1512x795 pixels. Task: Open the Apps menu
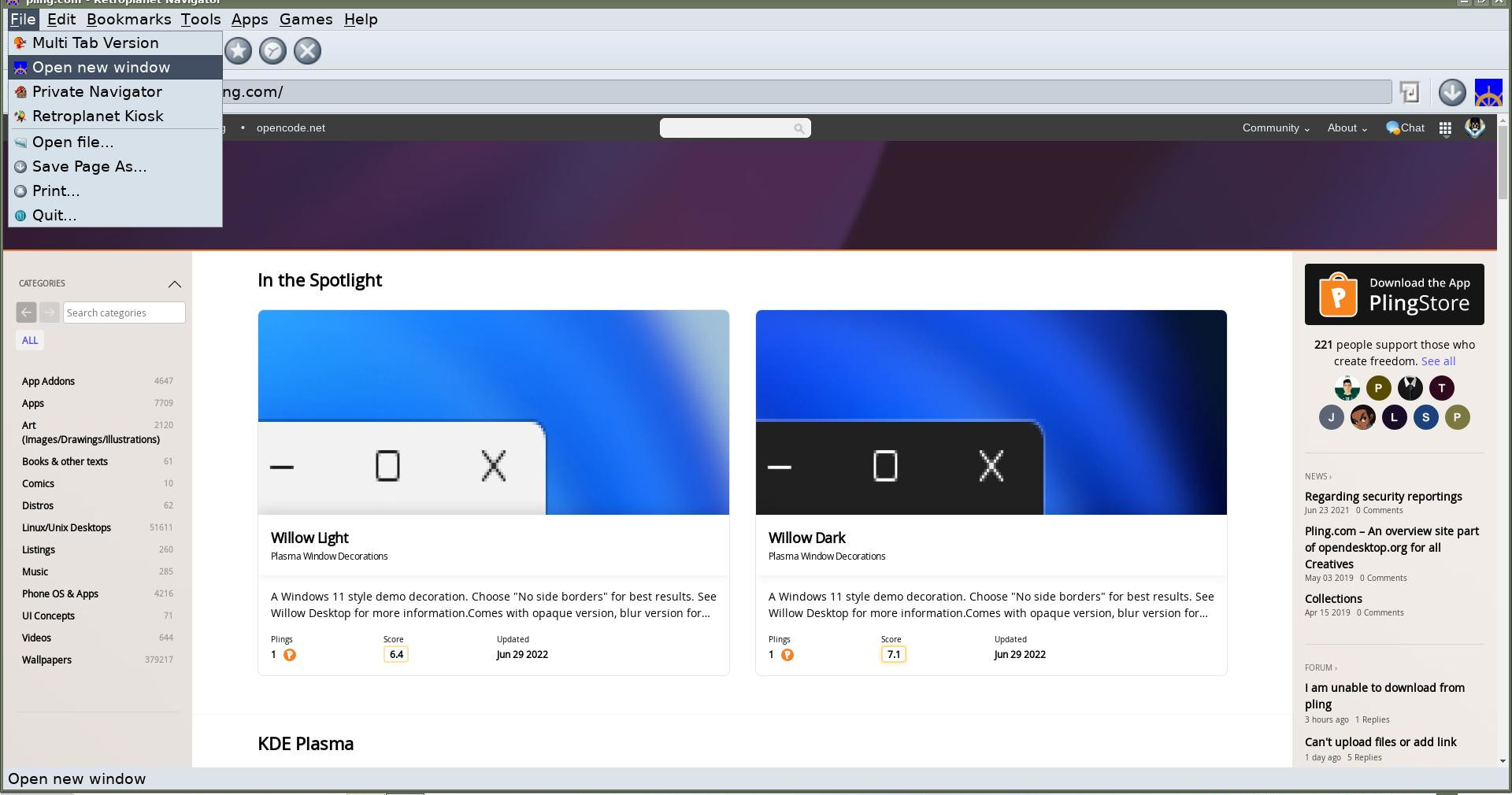click(250, 20)
